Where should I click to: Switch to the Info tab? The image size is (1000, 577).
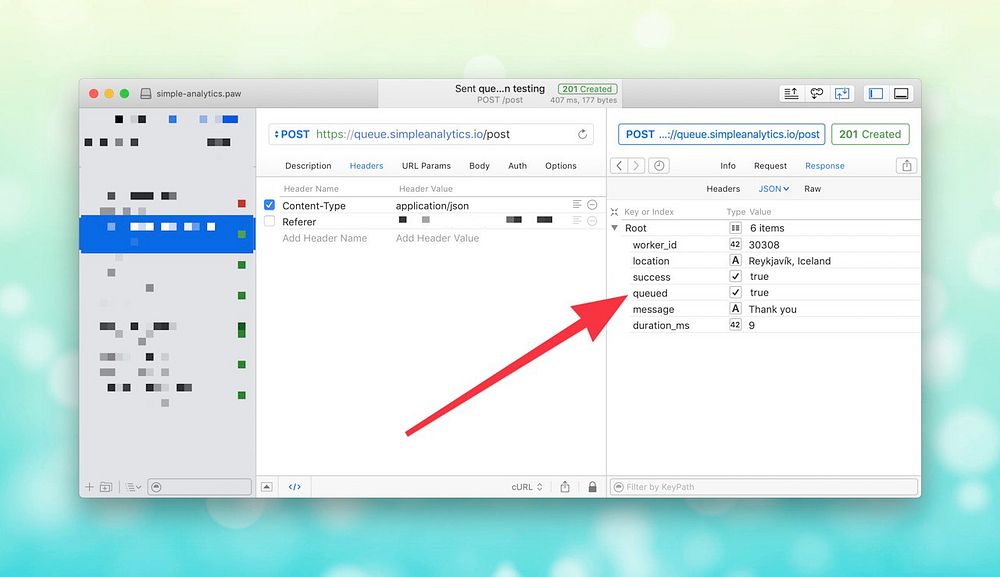(728, 166)
